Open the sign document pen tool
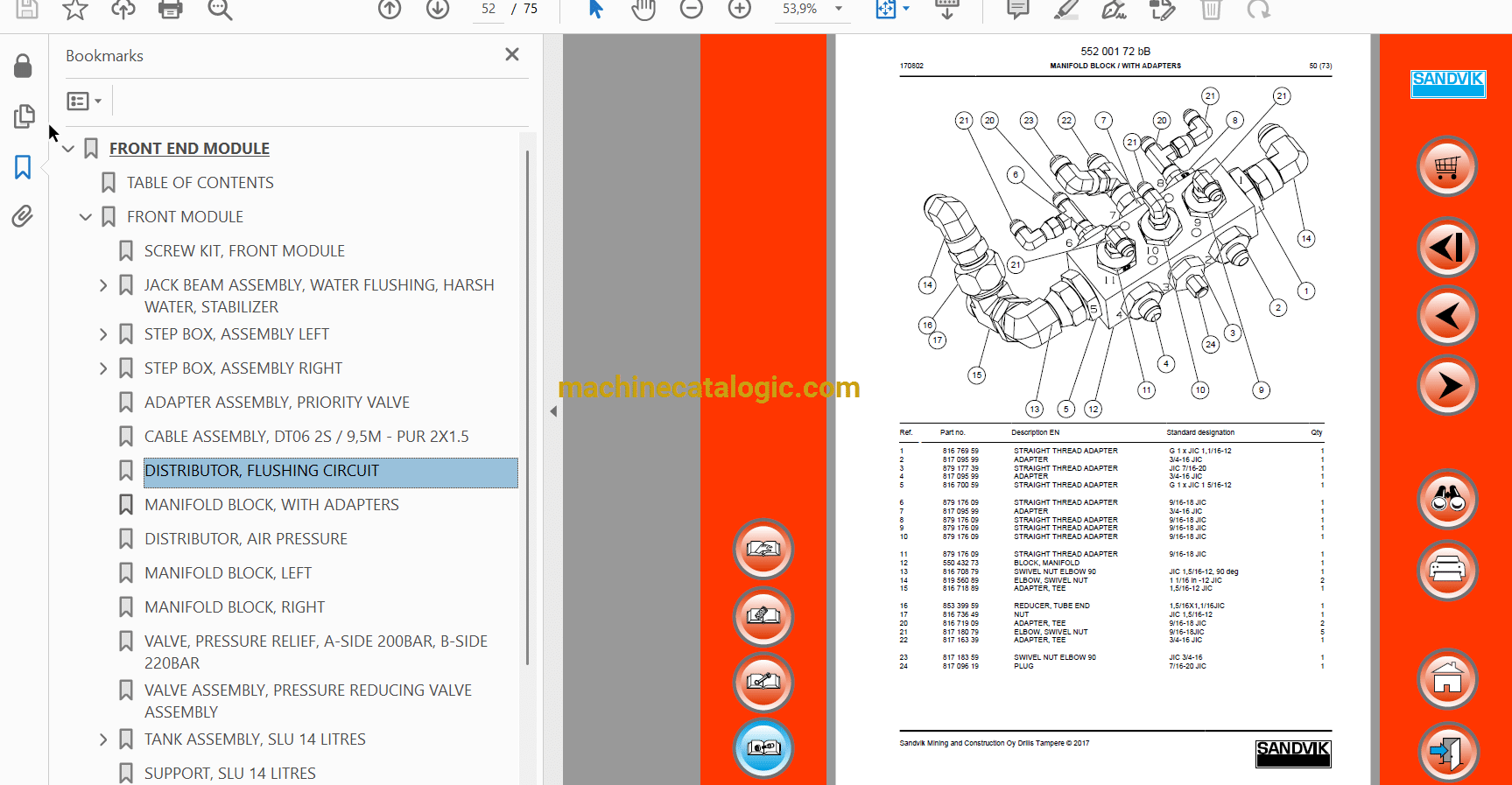Screen dimensions: 1512x785 pyautogui.click(x=1114, y=10)
